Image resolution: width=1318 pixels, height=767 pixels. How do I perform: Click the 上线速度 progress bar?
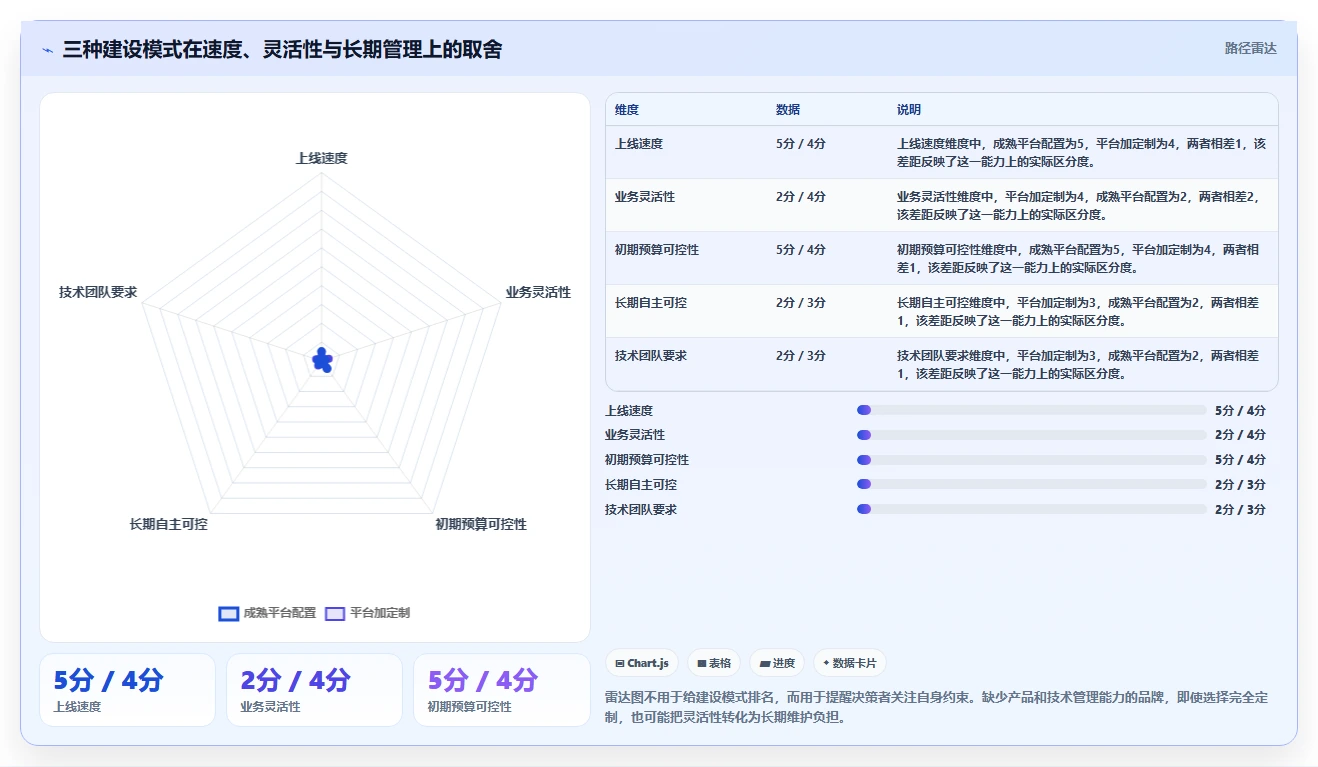[1031, 410]
